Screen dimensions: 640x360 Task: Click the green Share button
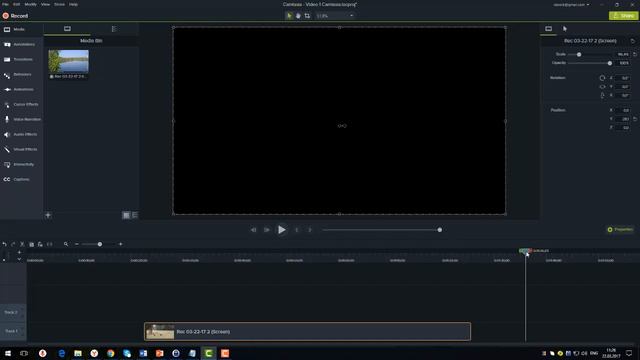click(x=623, y=16)
